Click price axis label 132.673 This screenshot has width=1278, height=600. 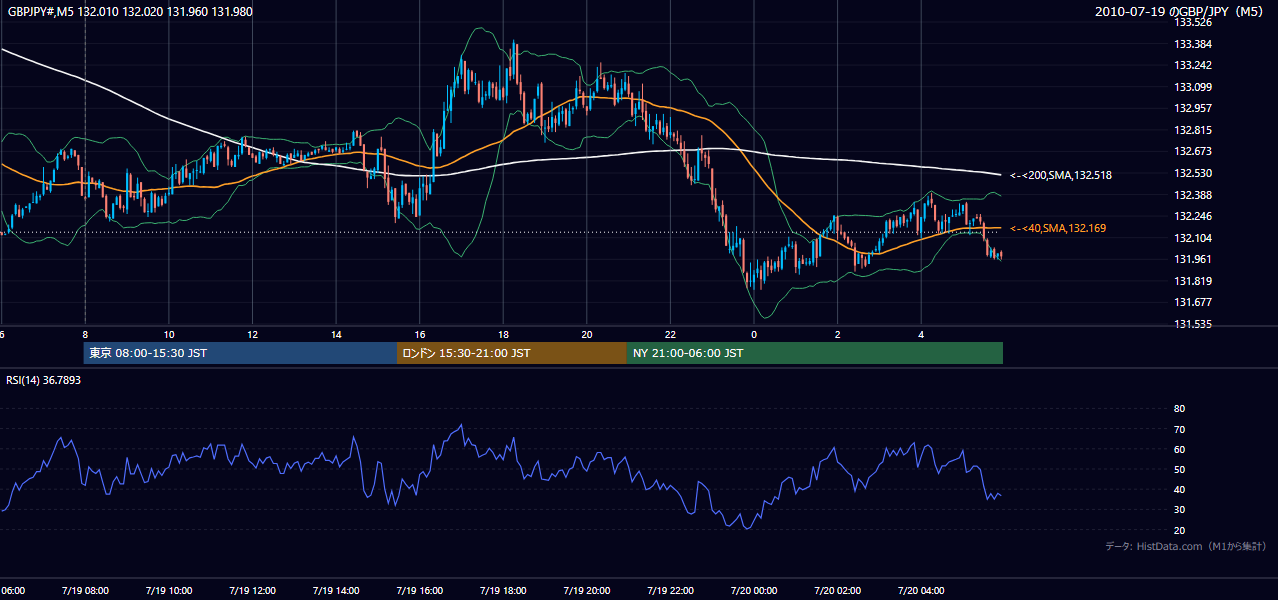point(1192,151)
